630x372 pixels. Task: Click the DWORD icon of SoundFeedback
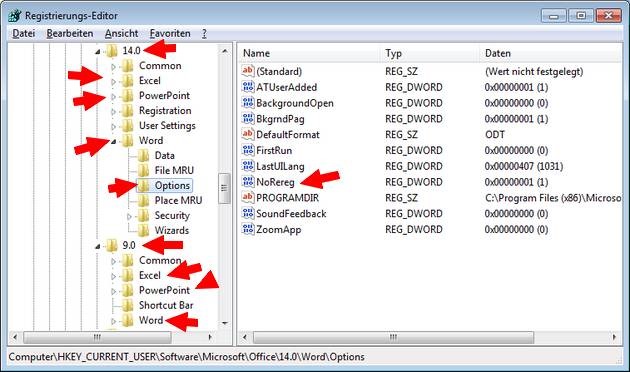(x=248, y=213)
